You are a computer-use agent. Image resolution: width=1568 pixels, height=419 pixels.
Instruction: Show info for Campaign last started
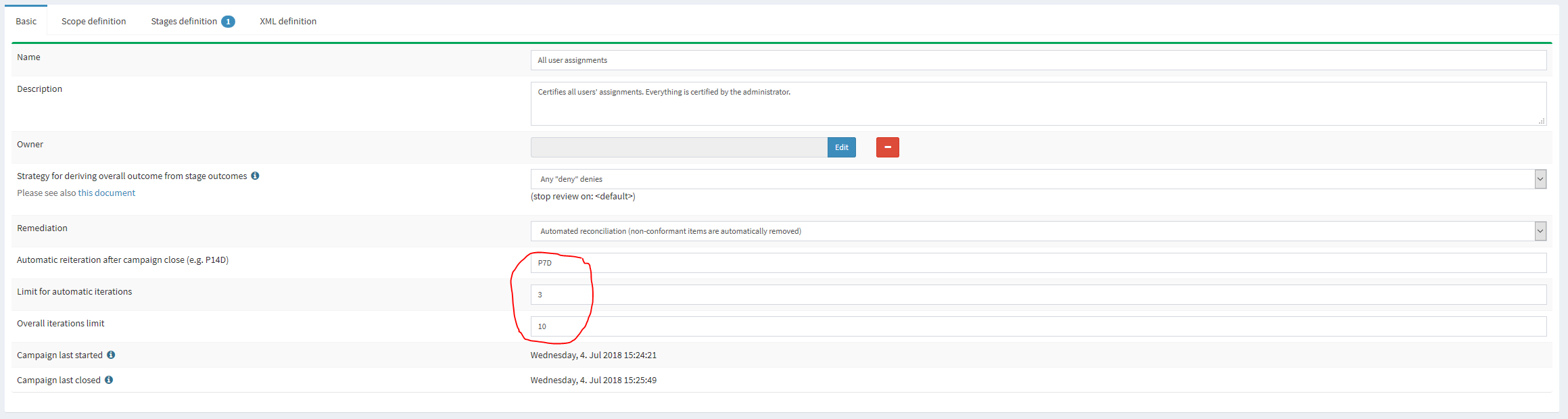(x=111, y=355)
